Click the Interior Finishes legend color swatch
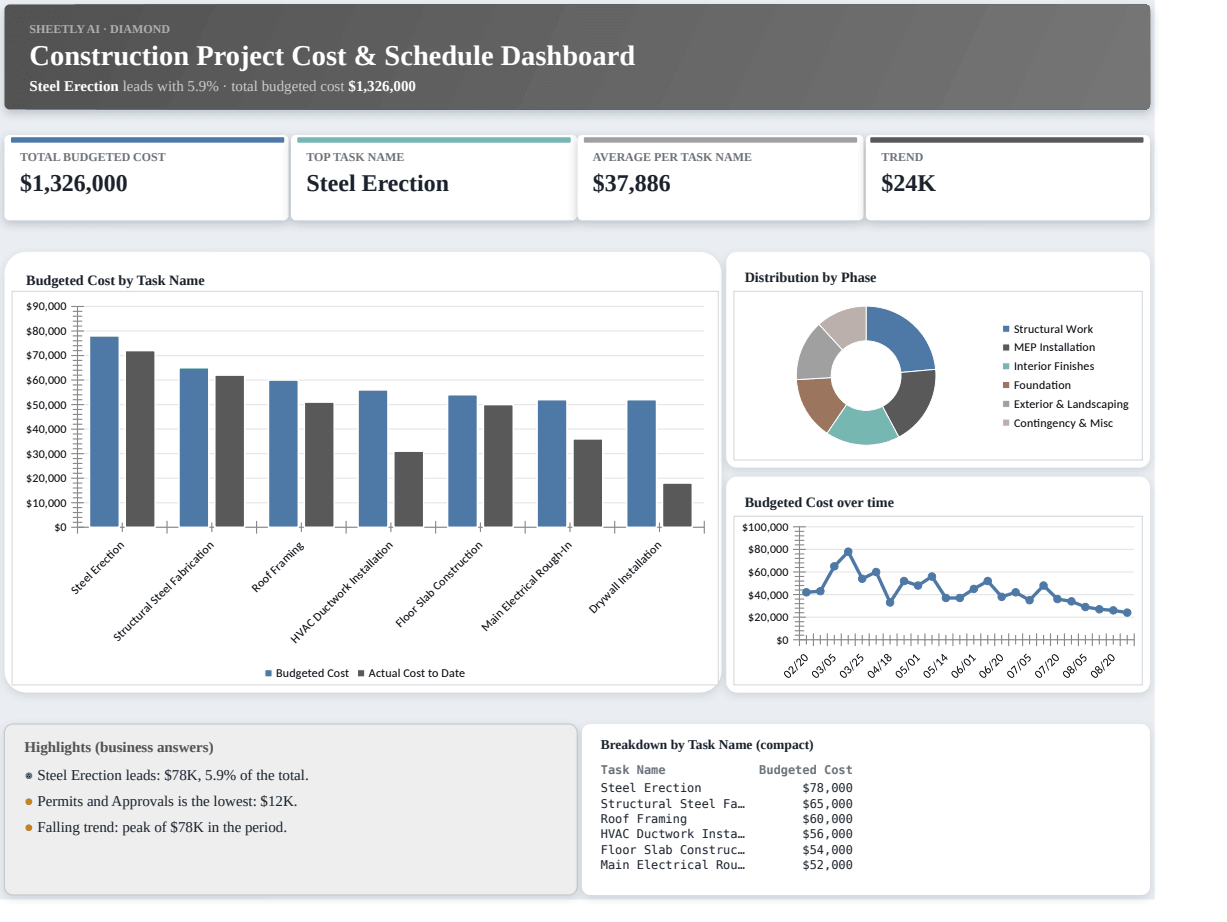The width and height of the screenshot is (1227, 922). click(1006, 367)
